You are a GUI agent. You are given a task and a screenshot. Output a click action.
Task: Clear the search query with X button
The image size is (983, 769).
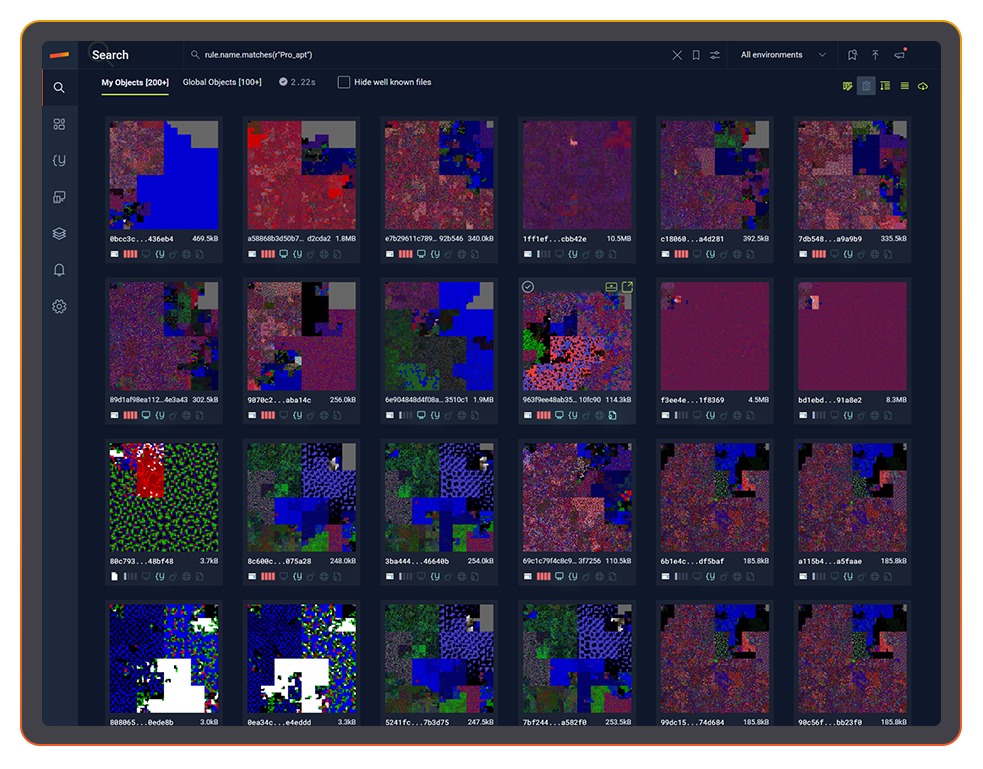pyautogui.click(x=677, y=55)
